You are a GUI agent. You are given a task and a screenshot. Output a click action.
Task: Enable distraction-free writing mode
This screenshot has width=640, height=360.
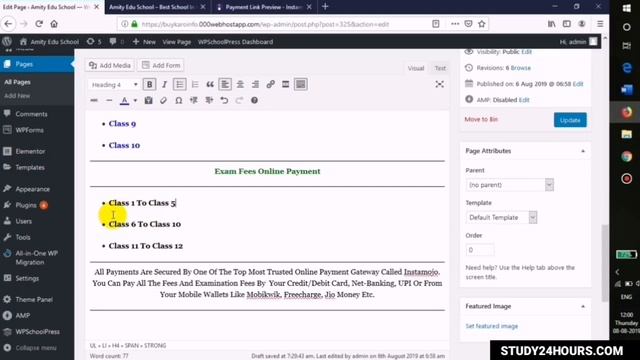click(x=440, y=84)
